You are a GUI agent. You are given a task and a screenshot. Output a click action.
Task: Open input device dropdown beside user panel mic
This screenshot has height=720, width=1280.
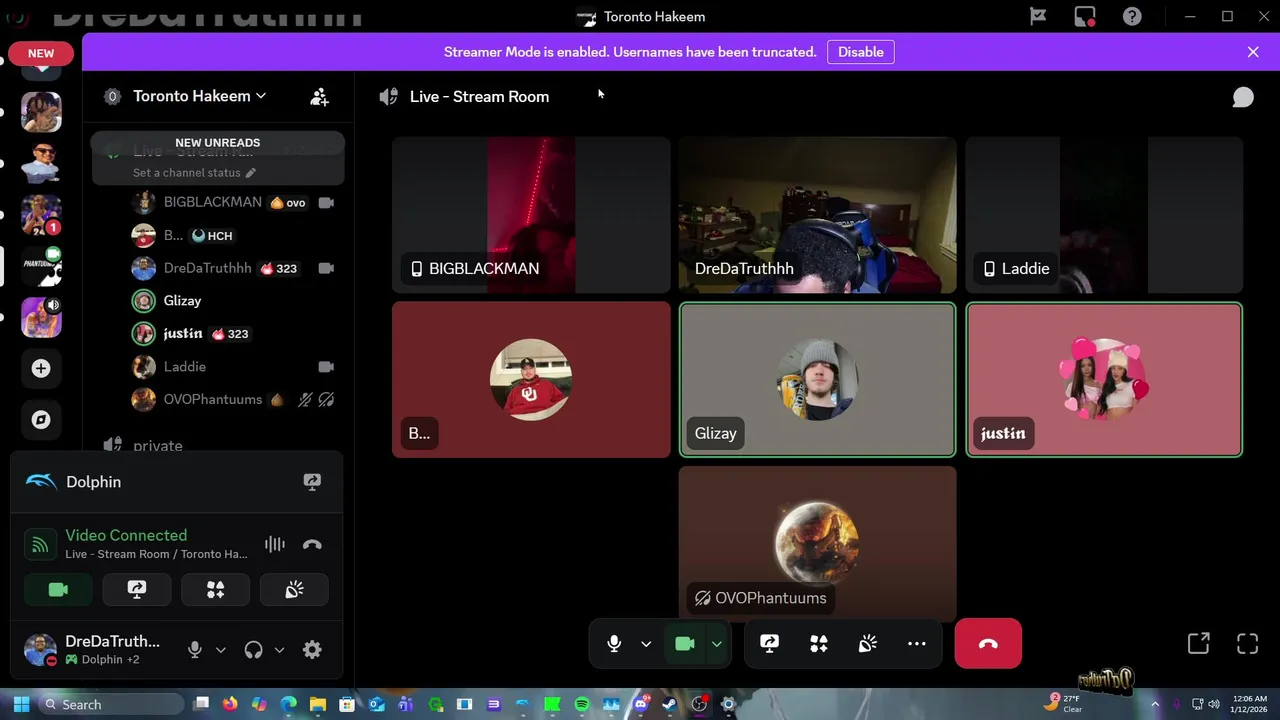[x=221, y=649]
